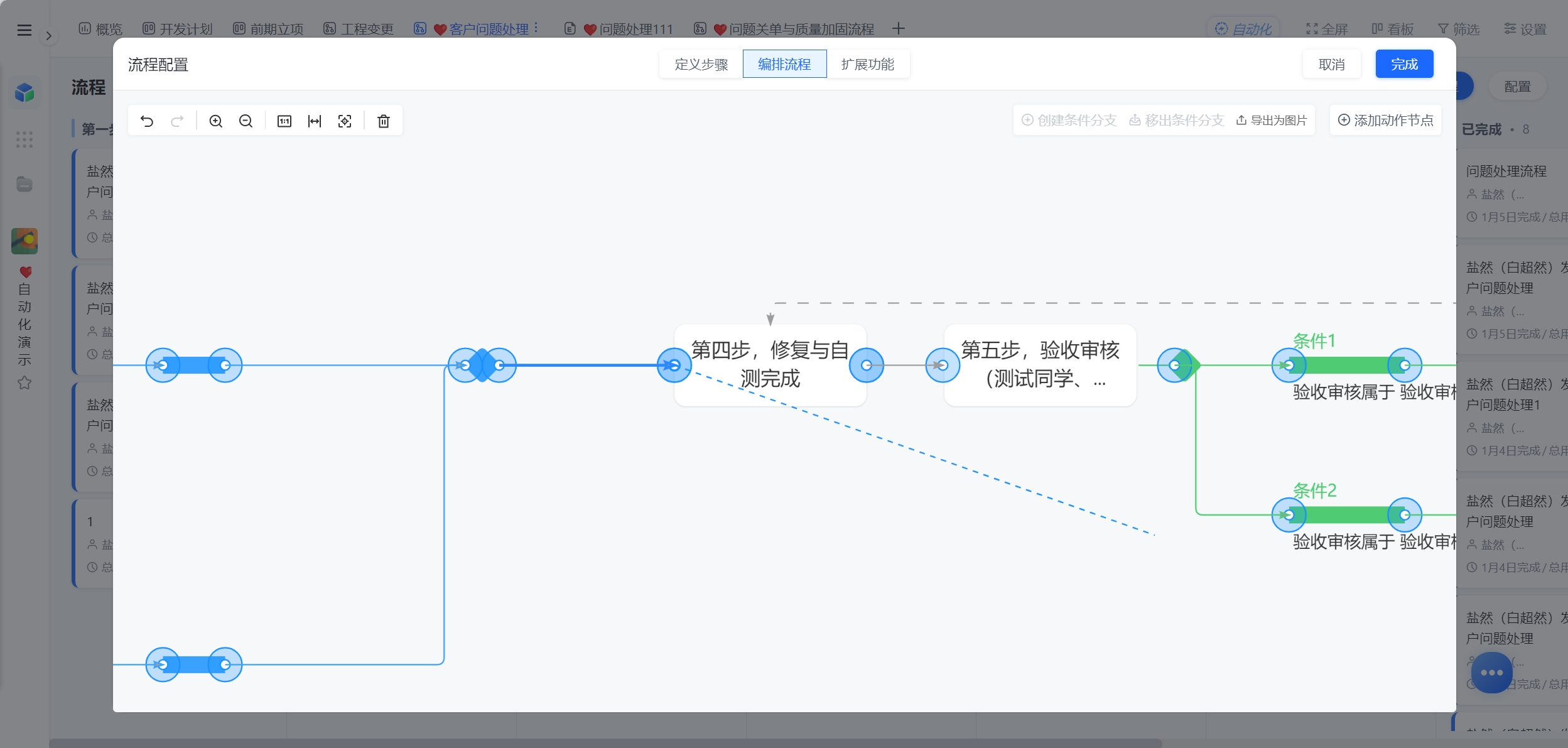The width and height of the screenshot is (1568, 748).
Task: Click the upper-left blue bar node left port
Action: 163,365
